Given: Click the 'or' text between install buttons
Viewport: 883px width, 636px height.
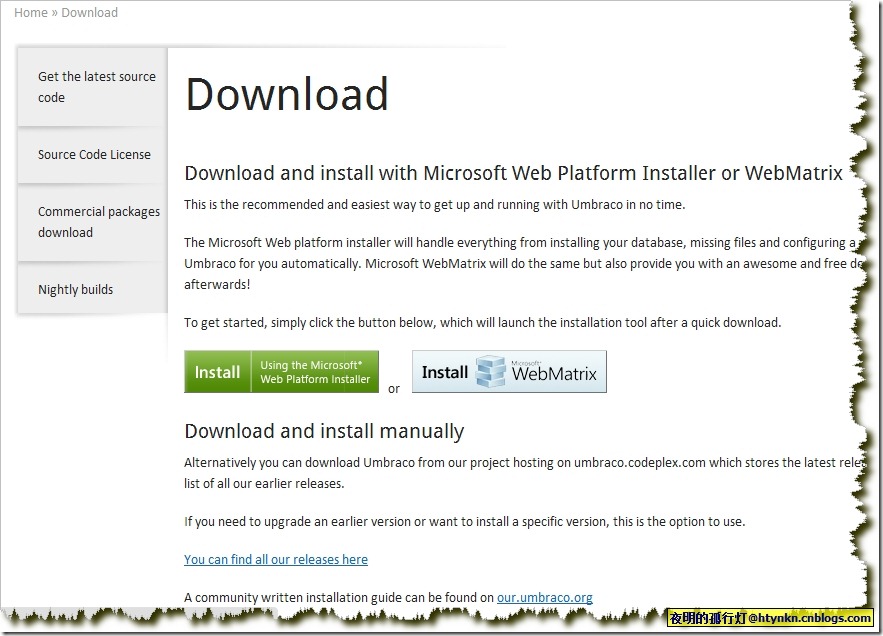Looking at the screenshot, I should click(394, 389).
